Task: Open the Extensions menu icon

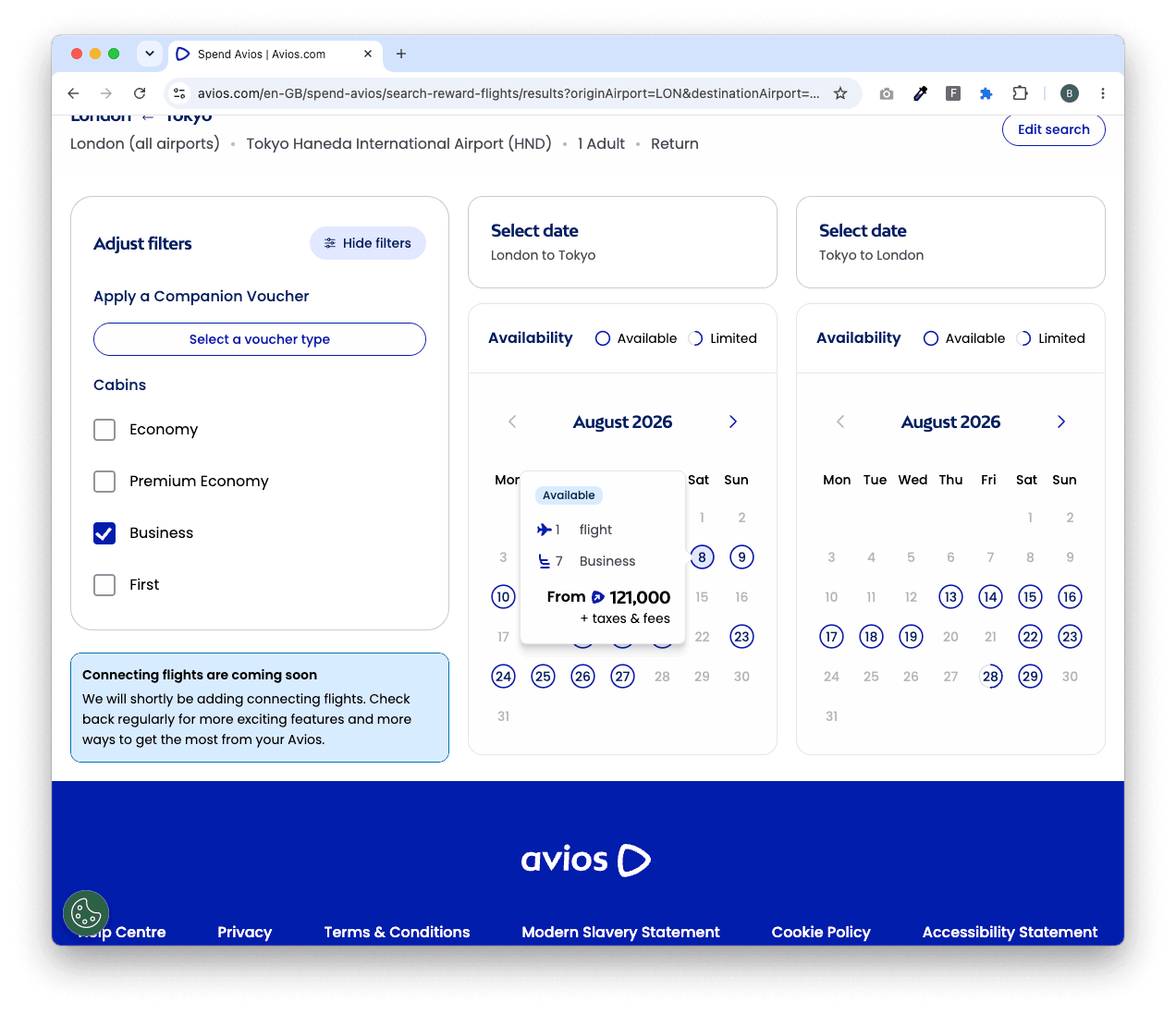Action: pos(1020,93)
